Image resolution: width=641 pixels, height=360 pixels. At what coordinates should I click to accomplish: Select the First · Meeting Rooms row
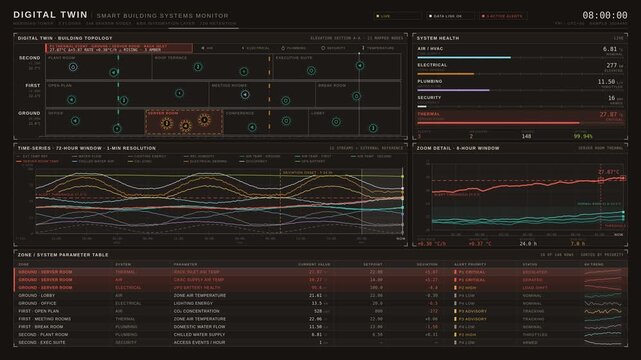[321, 319]
